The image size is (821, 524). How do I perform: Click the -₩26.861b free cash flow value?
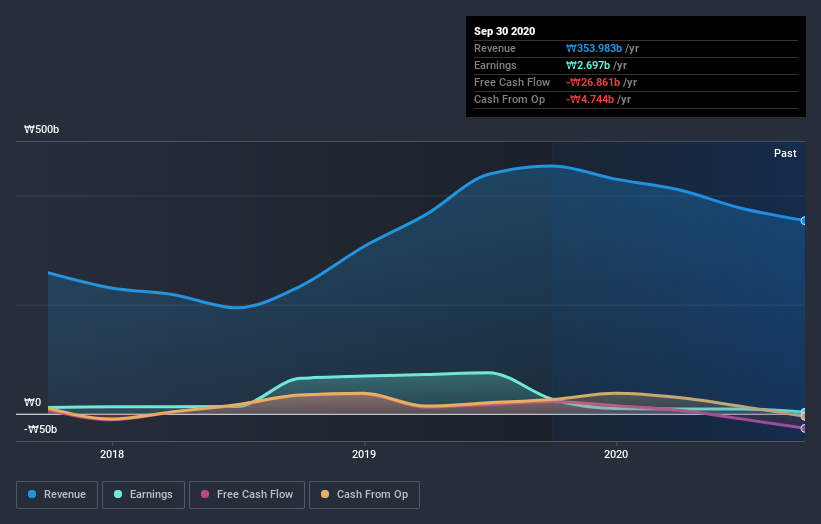[593, 82]
